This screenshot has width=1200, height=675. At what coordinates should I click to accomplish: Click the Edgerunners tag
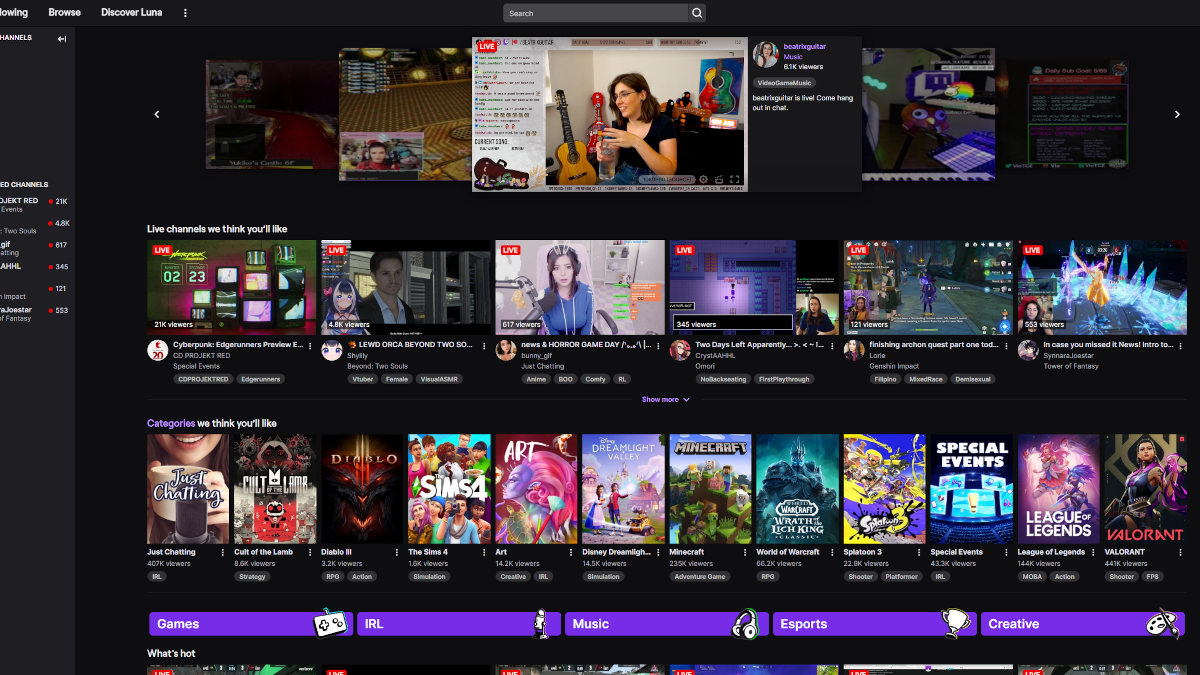click(x=261, y=380)
